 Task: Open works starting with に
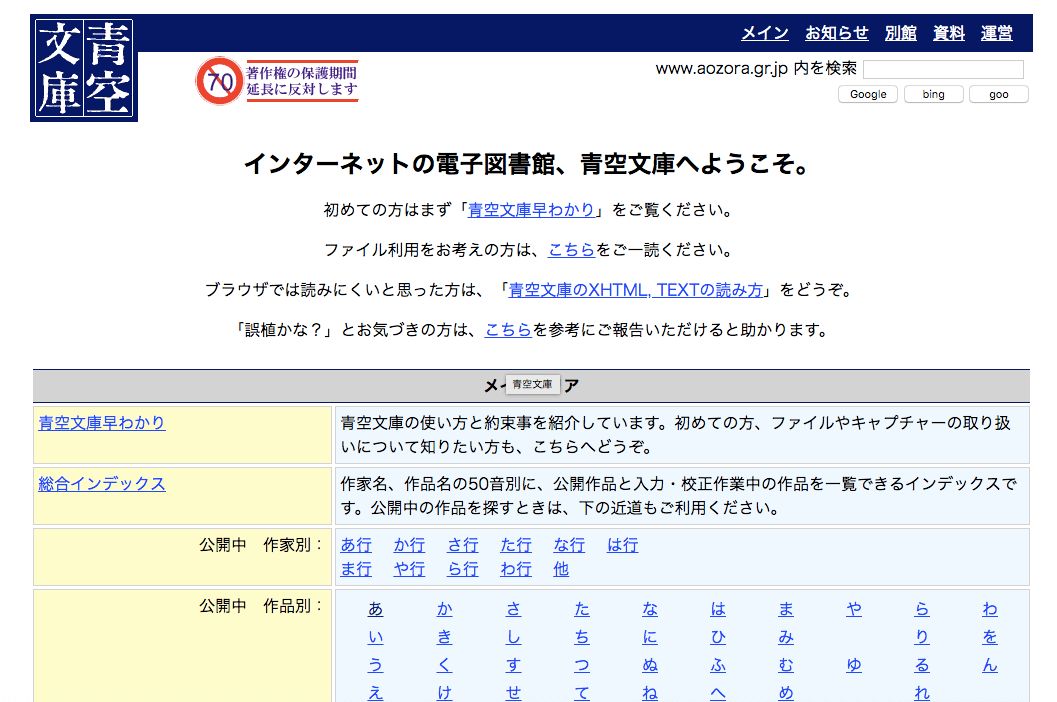pos(650,637)
